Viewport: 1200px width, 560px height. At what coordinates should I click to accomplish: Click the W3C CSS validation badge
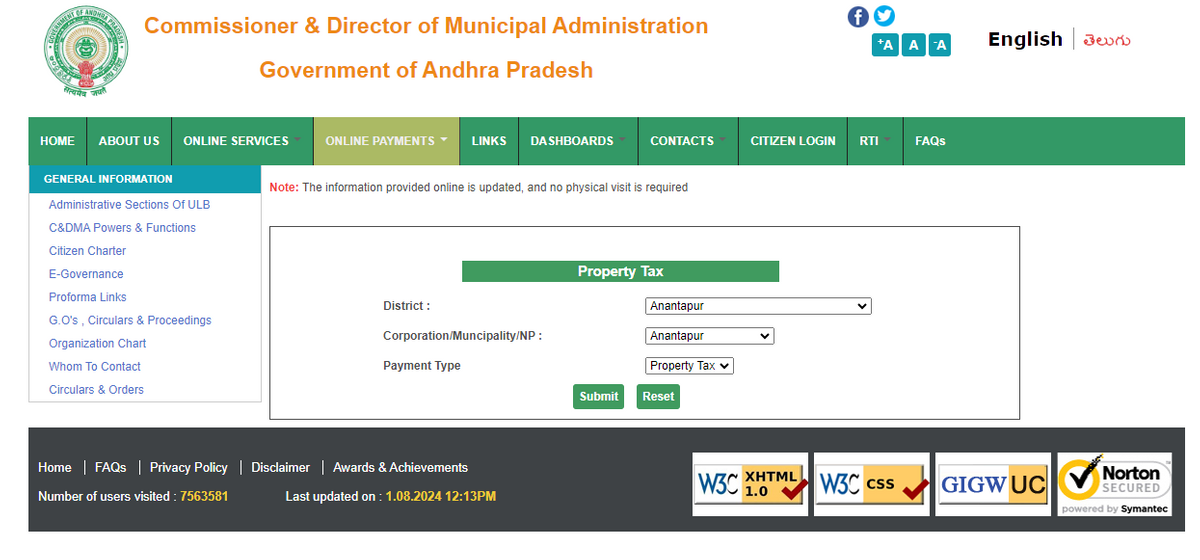[x=871, y=485]
